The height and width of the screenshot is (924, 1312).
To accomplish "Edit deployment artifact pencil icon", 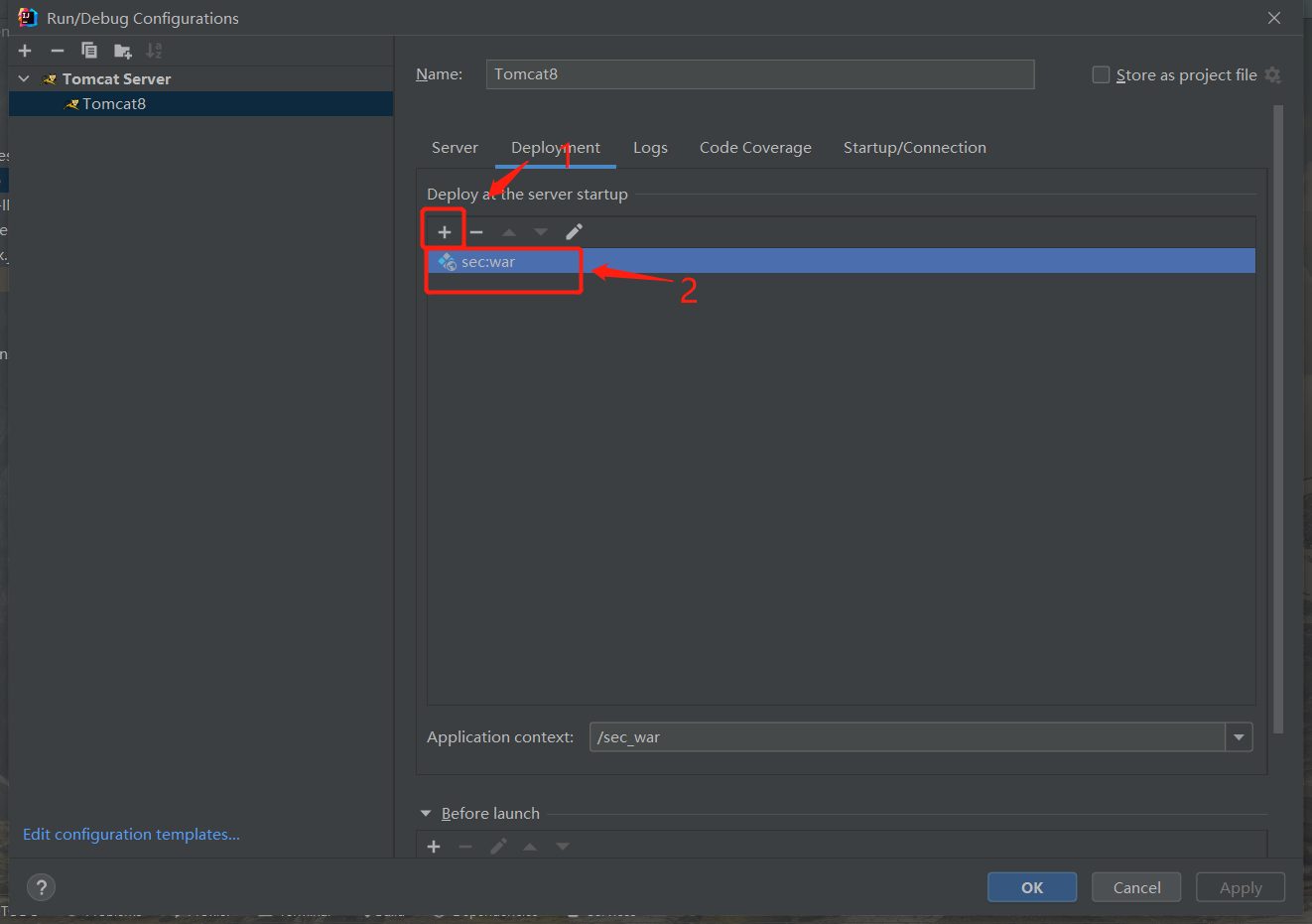I will [574, 232].
